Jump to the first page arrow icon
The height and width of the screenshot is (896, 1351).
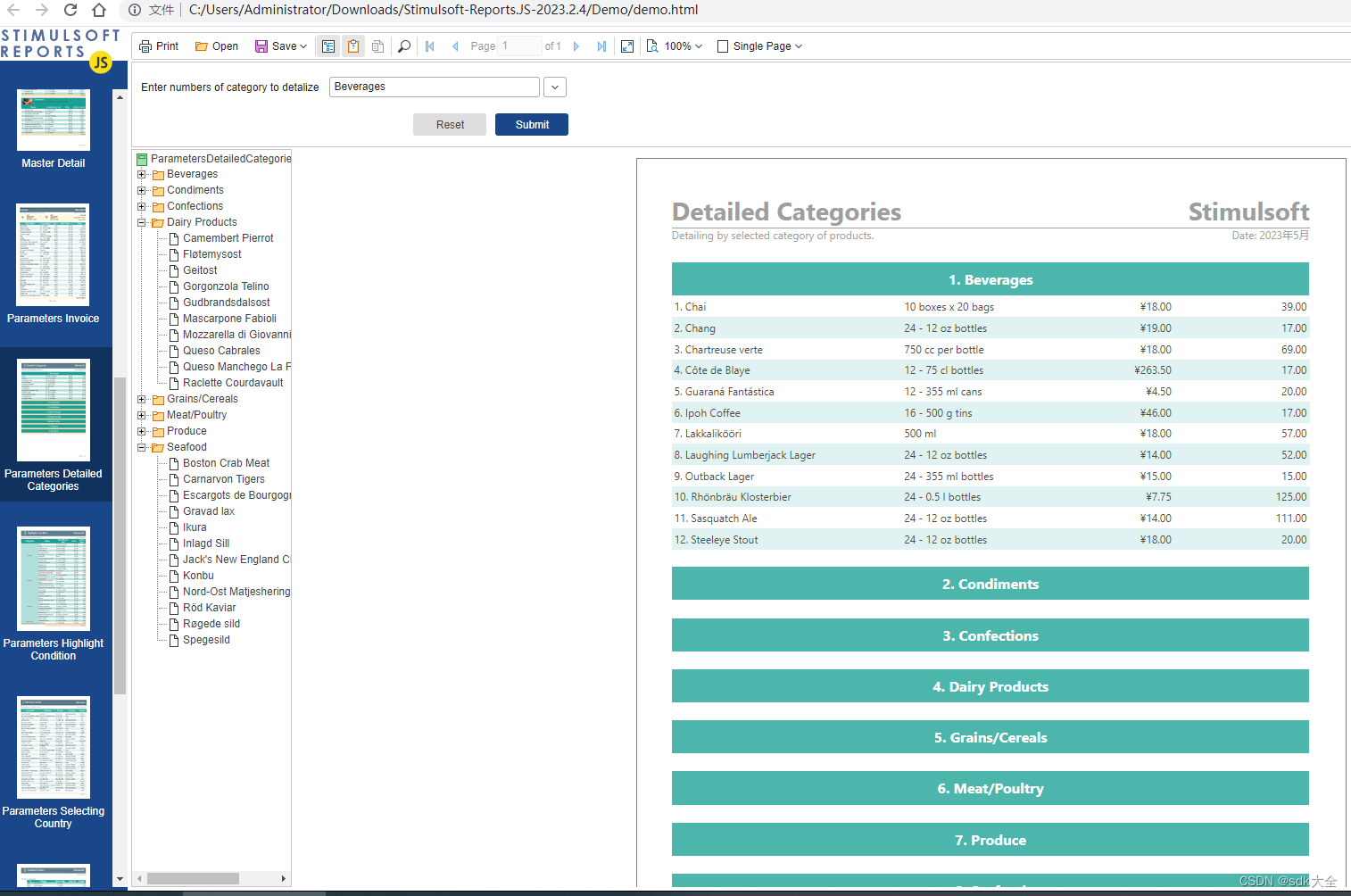[x=429, y=46]
